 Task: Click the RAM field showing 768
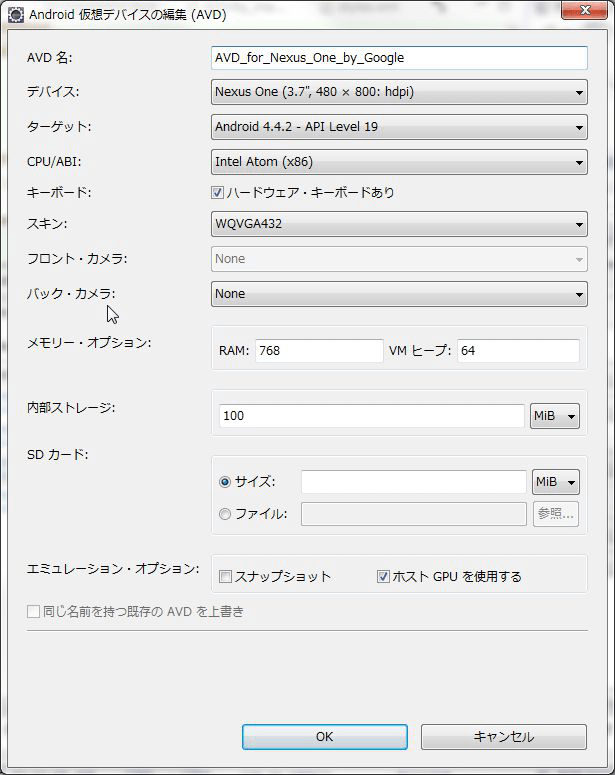[x=318, y=351]
